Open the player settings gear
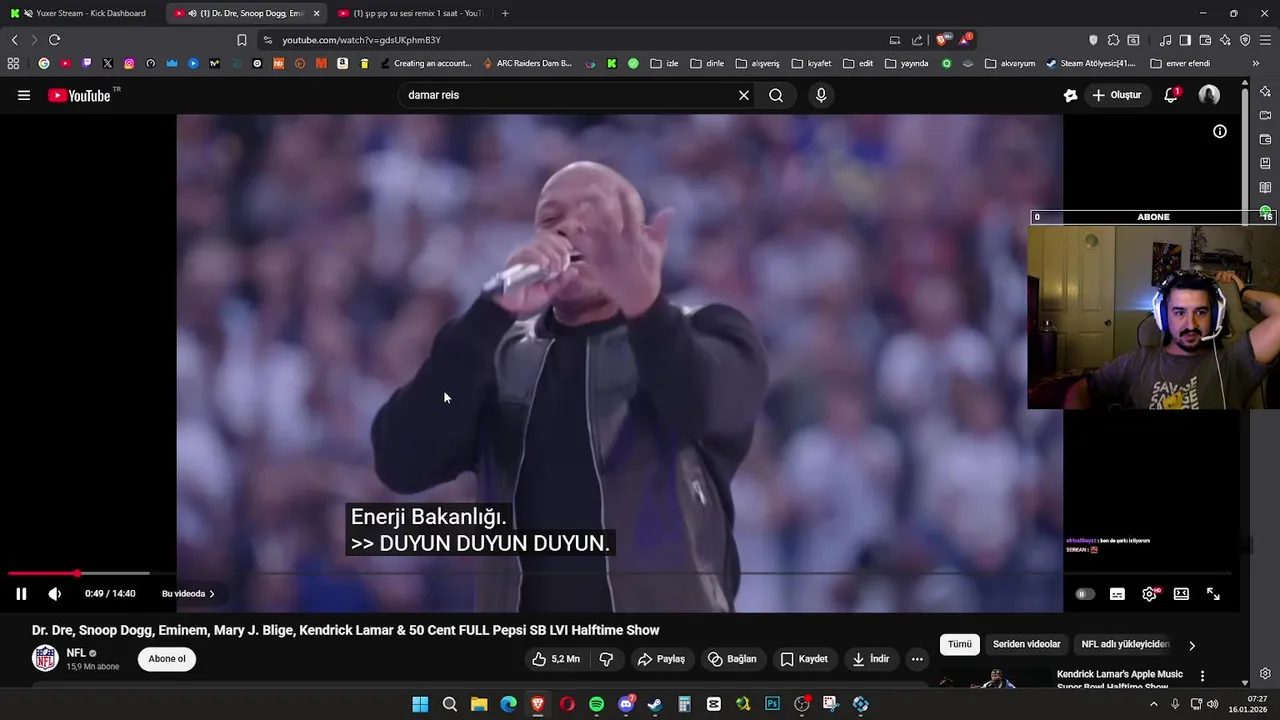The width and height of the screenshot is (1280, 720). click(1150, 594)
